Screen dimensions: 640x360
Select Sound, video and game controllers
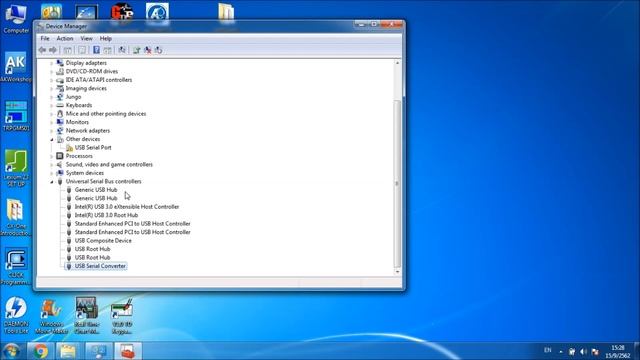pyautogui.click(x=109, y=164)
